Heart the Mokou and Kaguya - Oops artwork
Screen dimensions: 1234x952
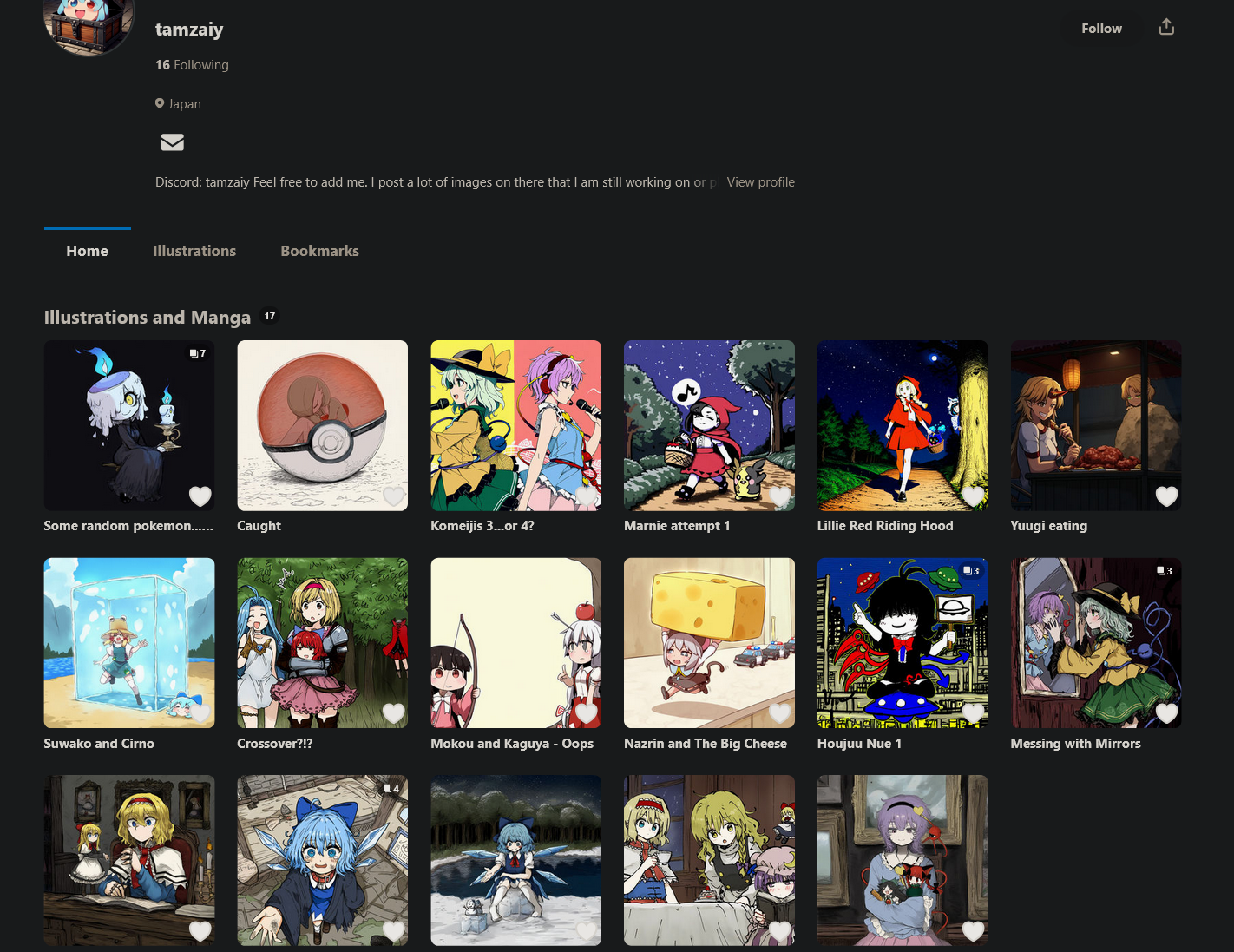pyautogui.click(x=587, y=713)
